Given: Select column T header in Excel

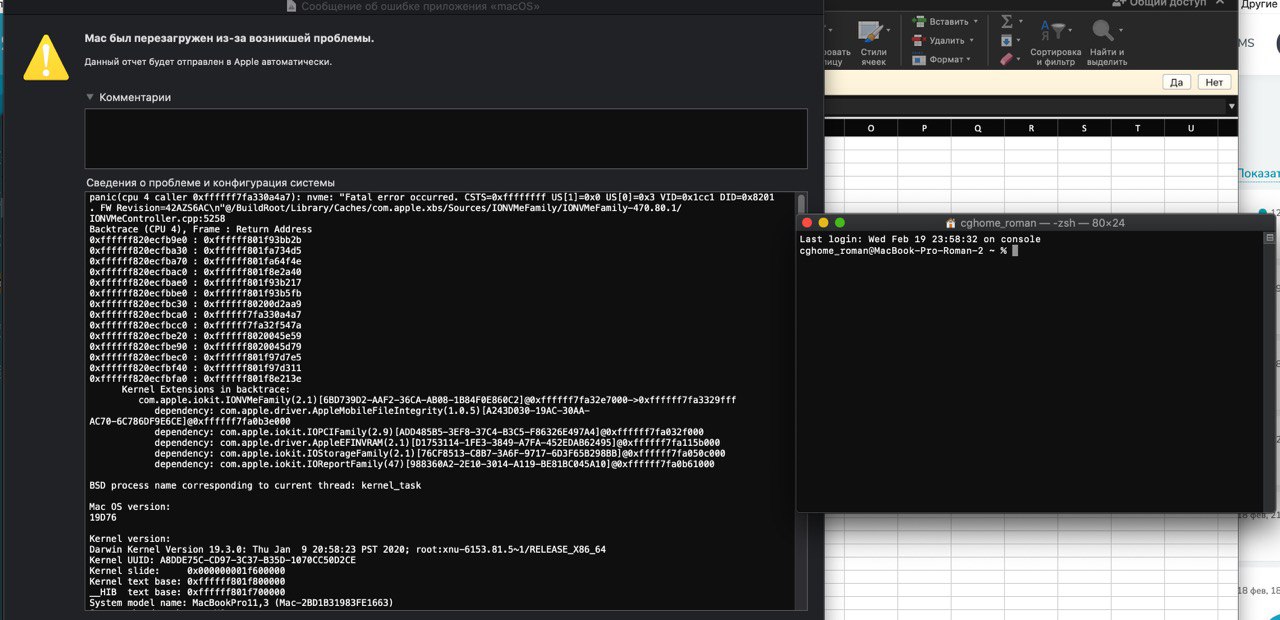Looking at the screenshot, I should 1138,128.
